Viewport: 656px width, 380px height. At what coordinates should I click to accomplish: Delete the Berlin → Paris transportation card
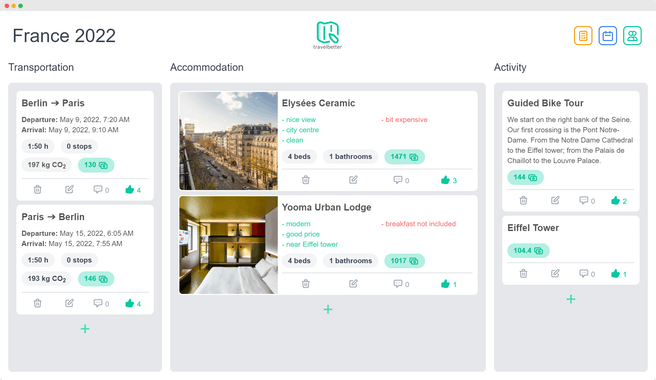[x=38, y=190]
